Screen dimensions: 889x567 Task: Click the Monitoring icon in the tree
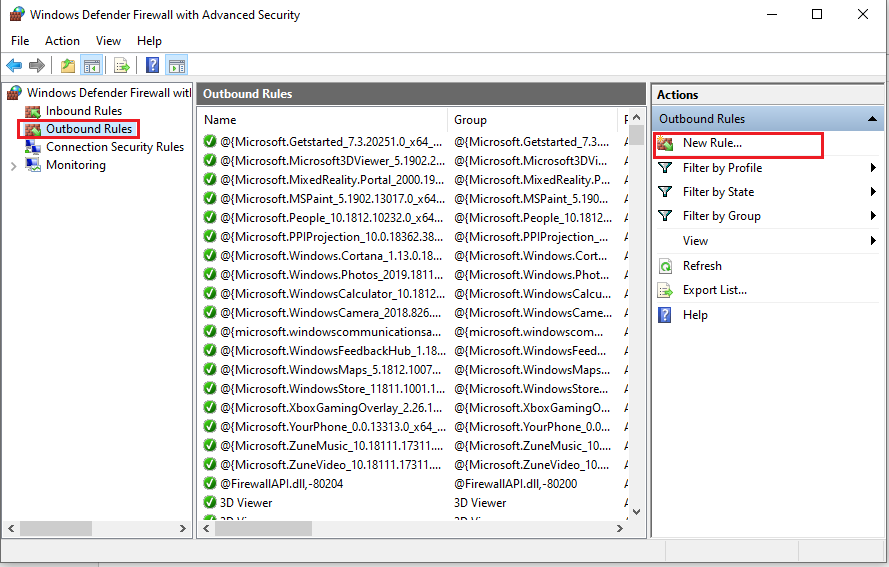(33, 165)
